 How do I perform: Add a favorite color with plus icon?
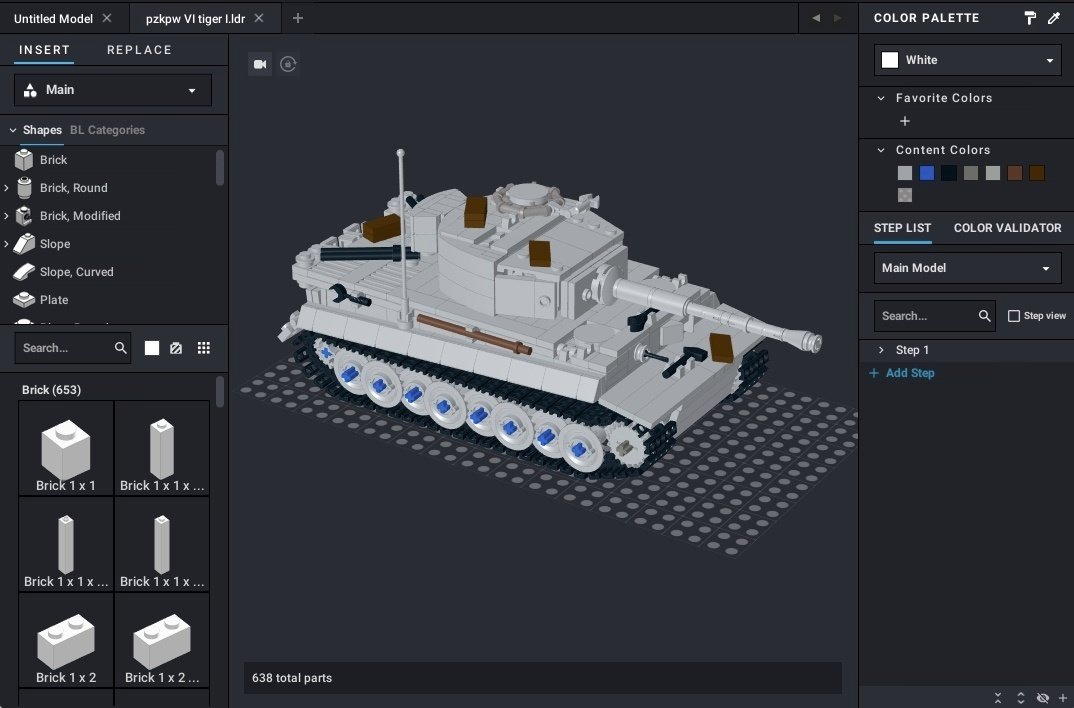pos(905,121)
